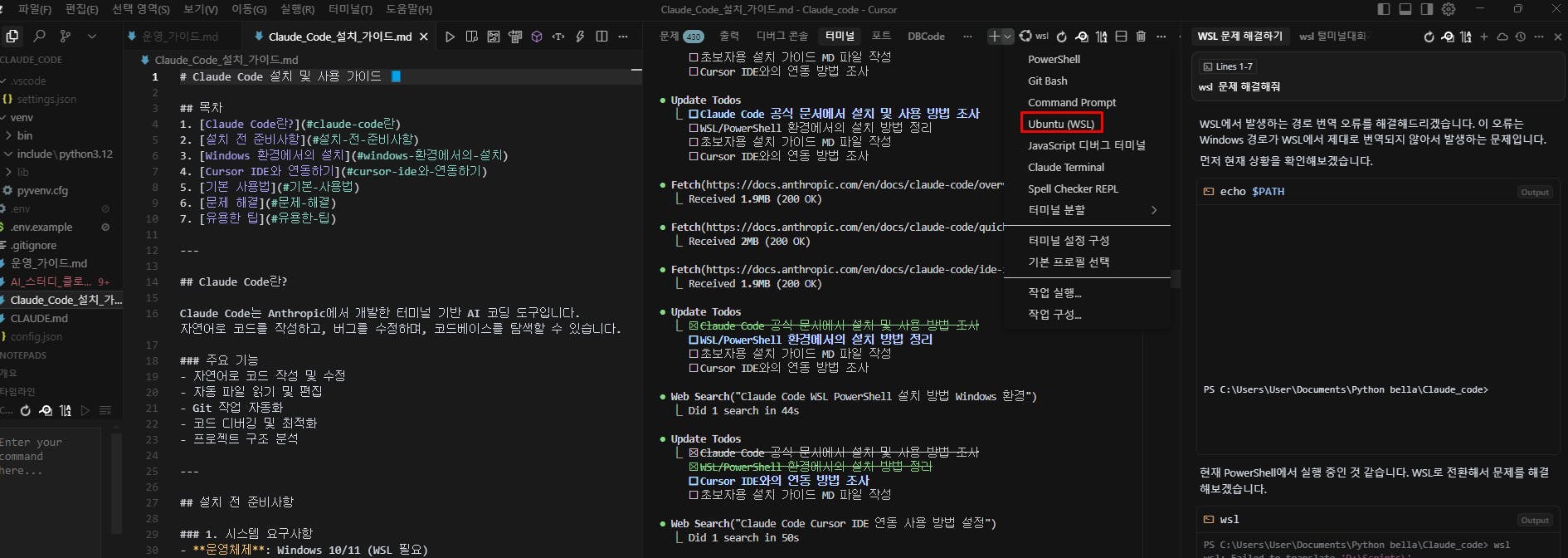Switch to 디버그 콘솔 panel tab
Viewport: 1568px width, 558px height.
pos(782,37)
